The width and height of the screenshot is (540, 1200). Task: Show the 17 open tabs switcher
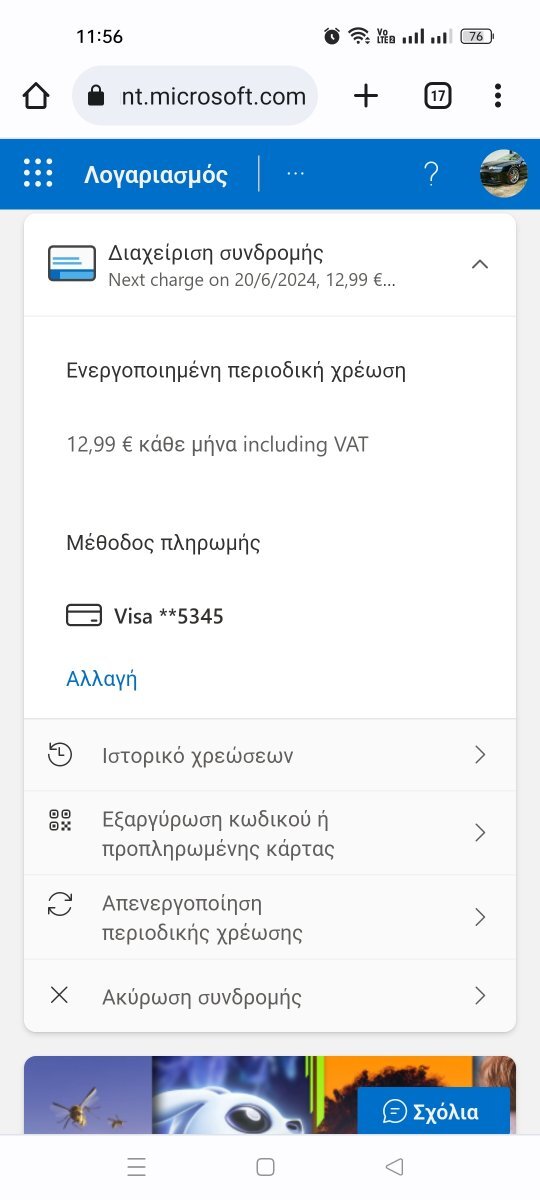pyautogui.click(x=438, y=96)
